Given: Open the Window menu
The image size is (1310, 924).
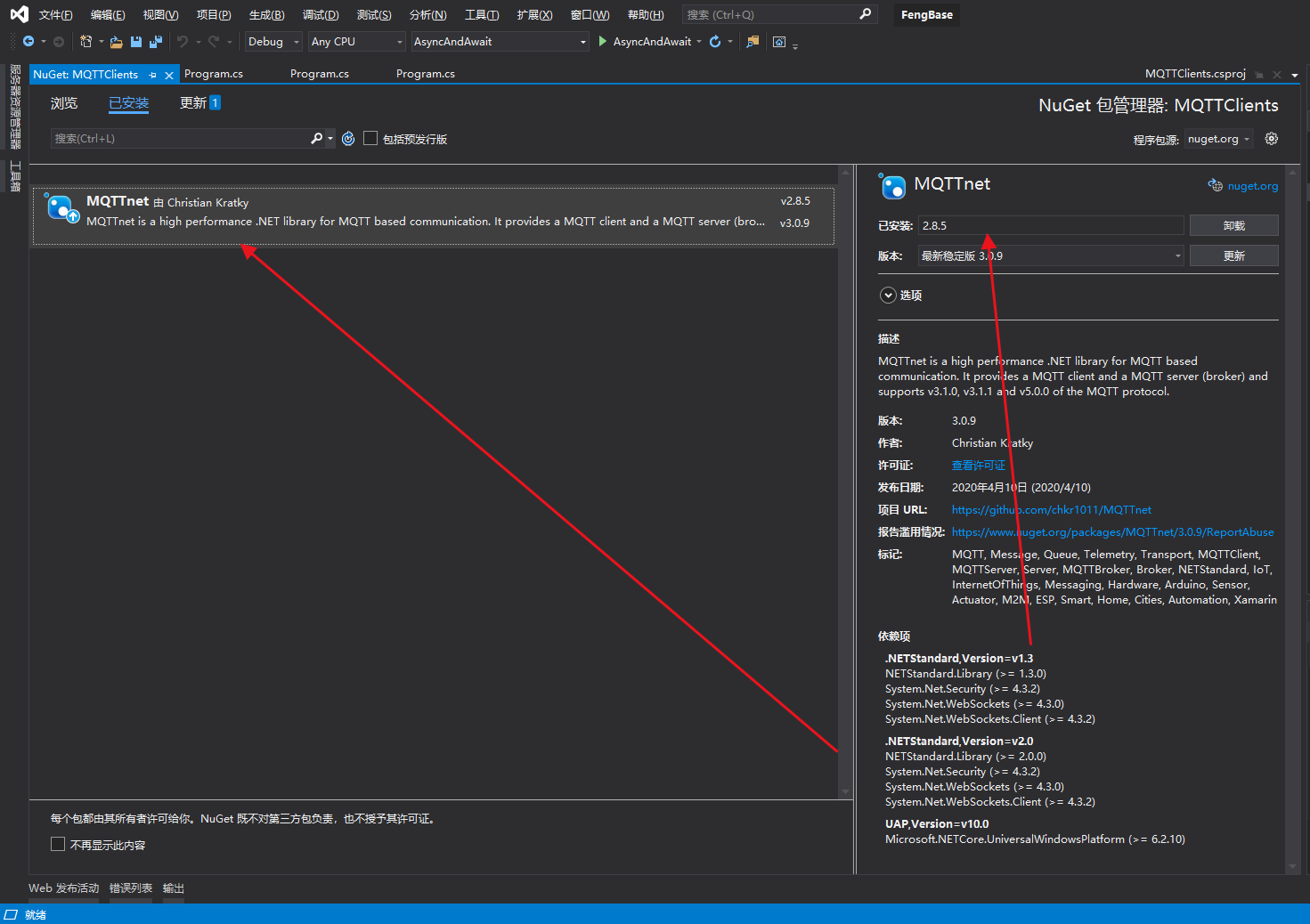Looking at the screenshot, I should point(590,15).
